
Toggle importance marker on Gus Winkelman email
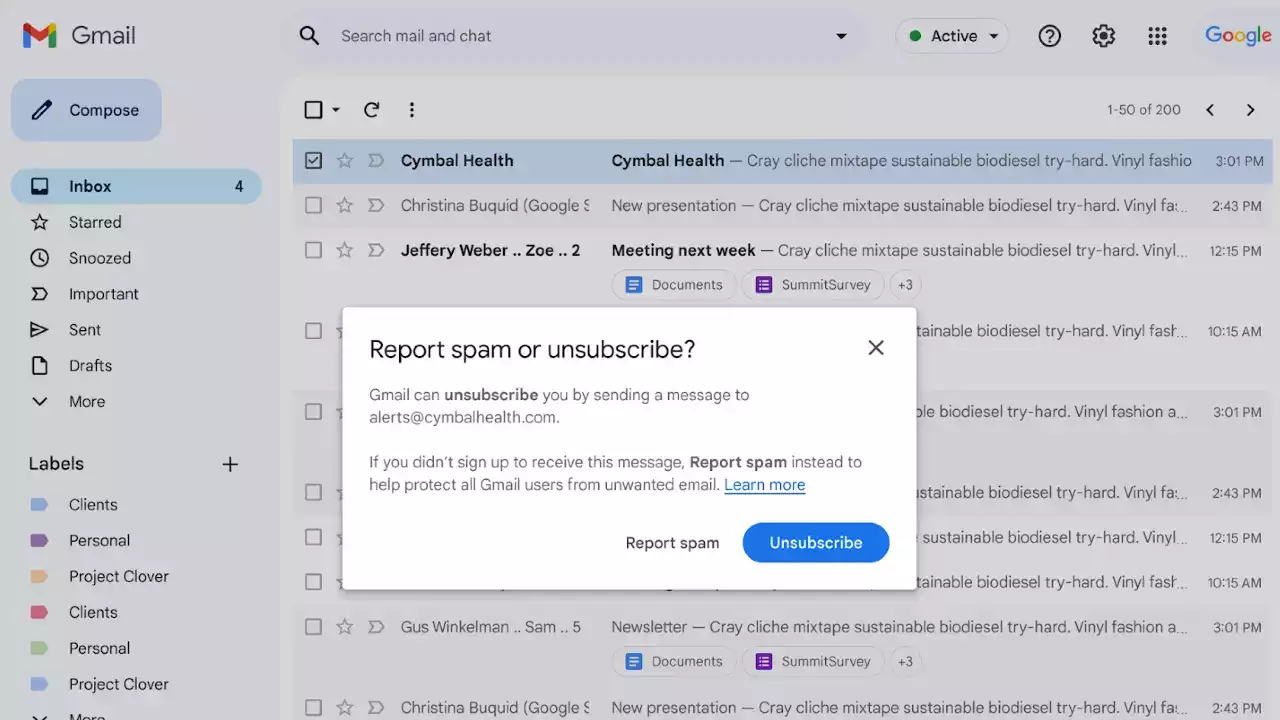pos(376,627)
